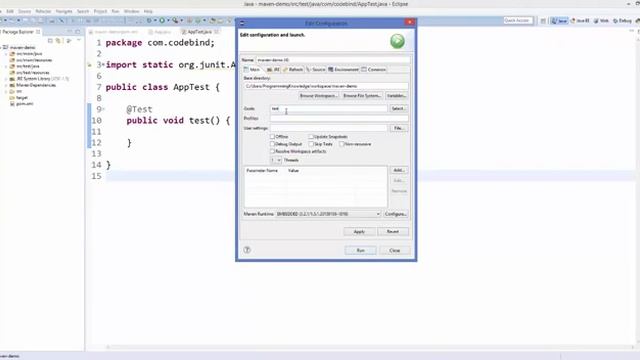Screen dimensions: 640x360
Task: Open the Environment tab in dialog
Action: click(x=343, y=69)
